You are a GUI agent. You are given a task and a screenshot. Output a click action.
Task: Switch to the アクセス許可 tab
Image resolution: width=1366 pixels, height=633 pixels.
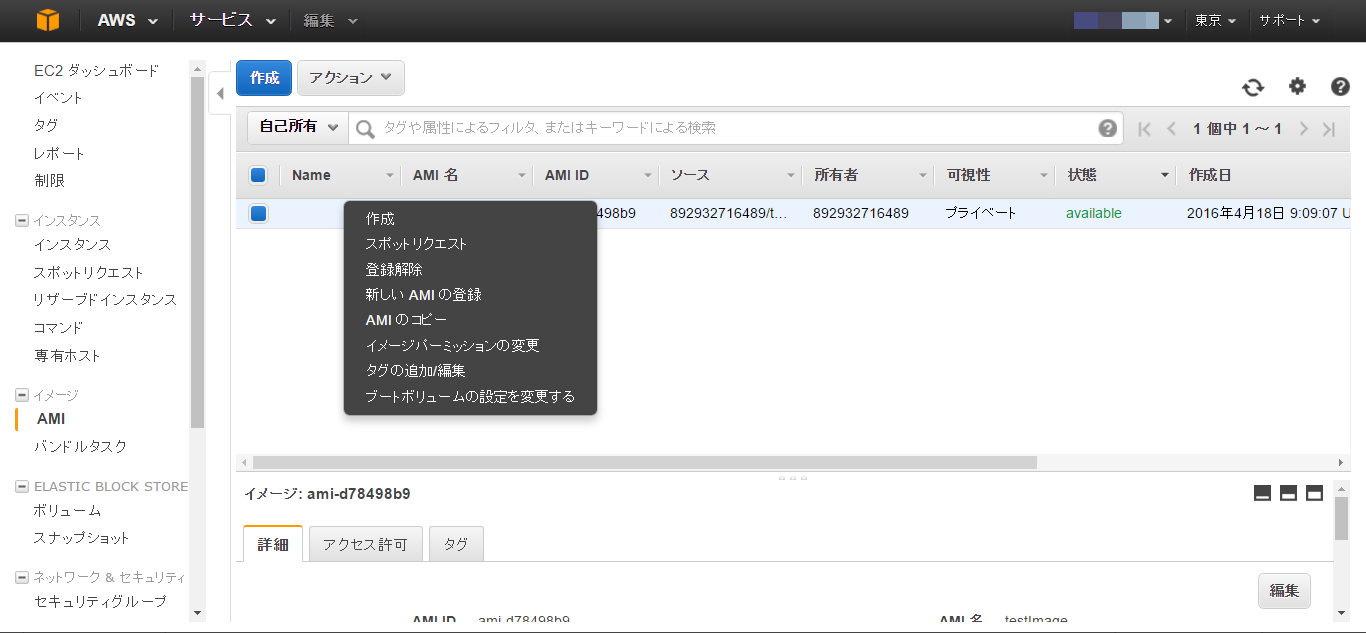pyautogui.click(x=366, y=544)
